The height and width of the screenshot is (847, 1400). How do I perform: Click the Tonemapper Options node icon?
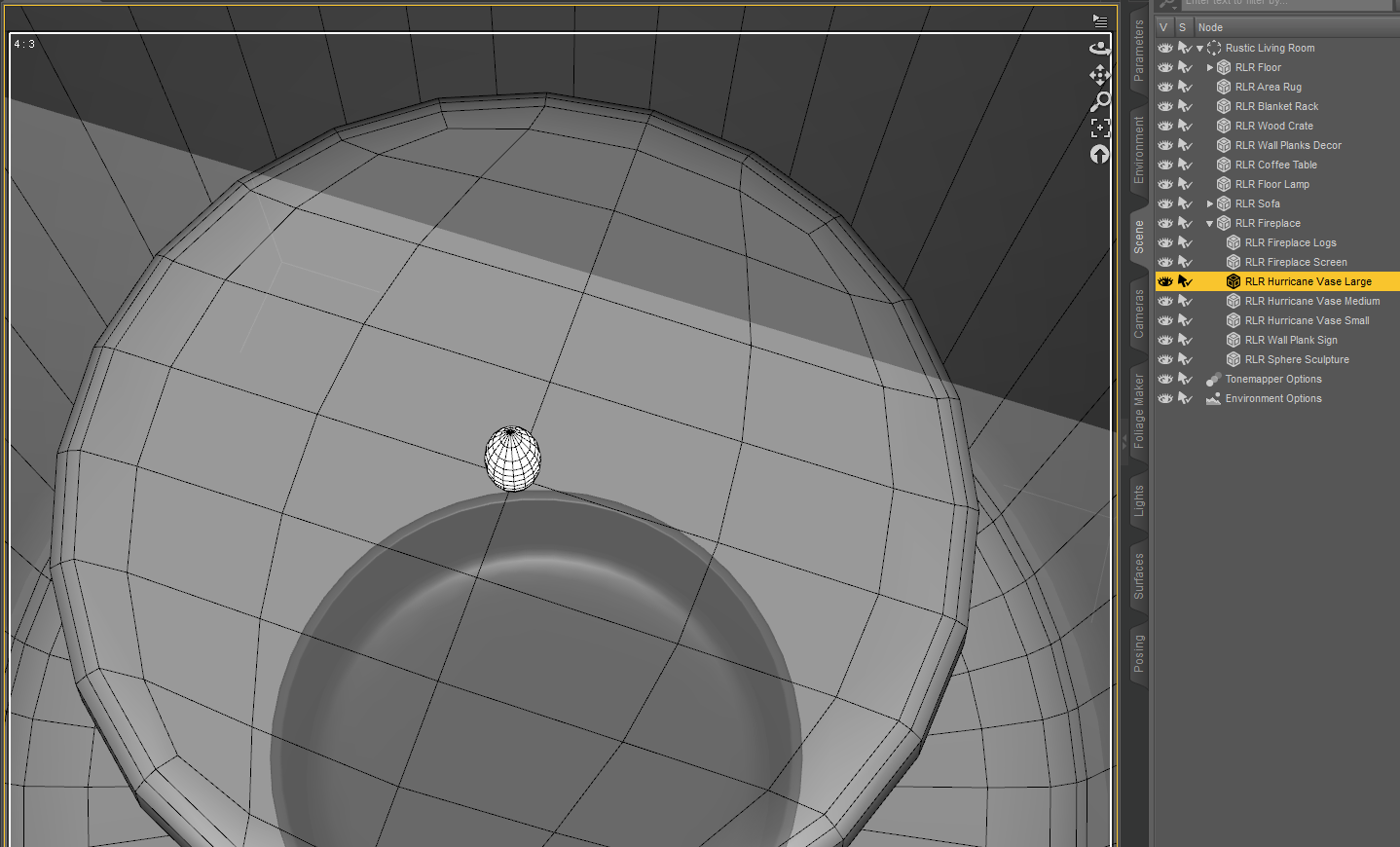(1213, 379)
